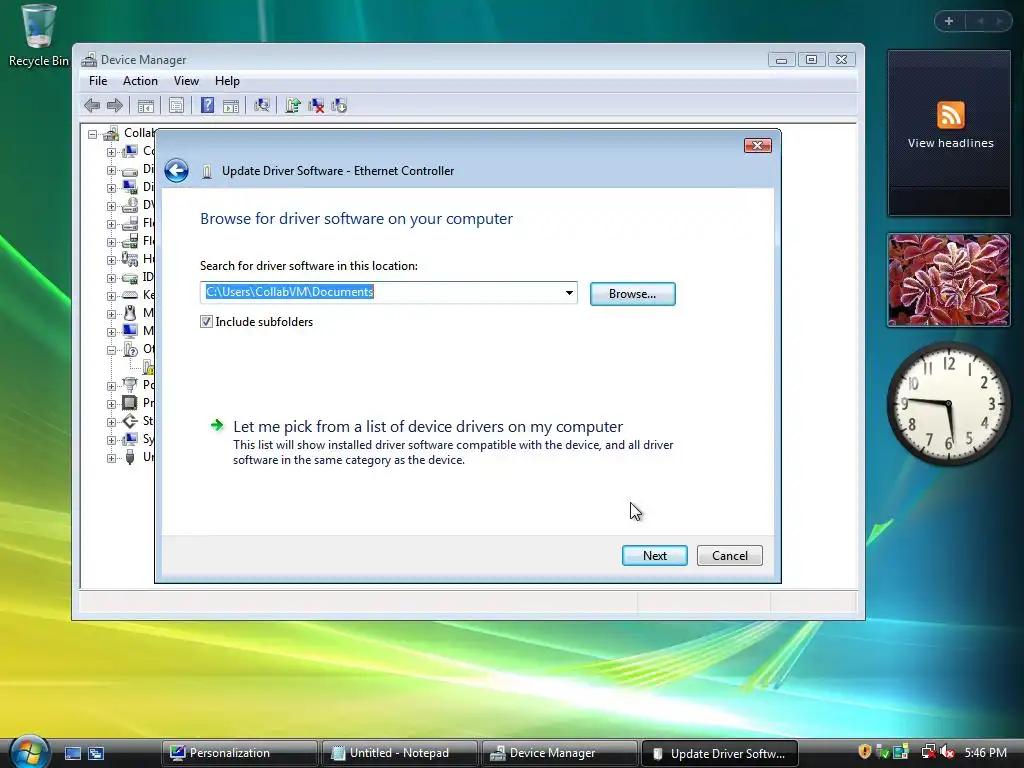Click the analog clock gadget
Viewport: 1024px width, 768px height.
point(949,404)
